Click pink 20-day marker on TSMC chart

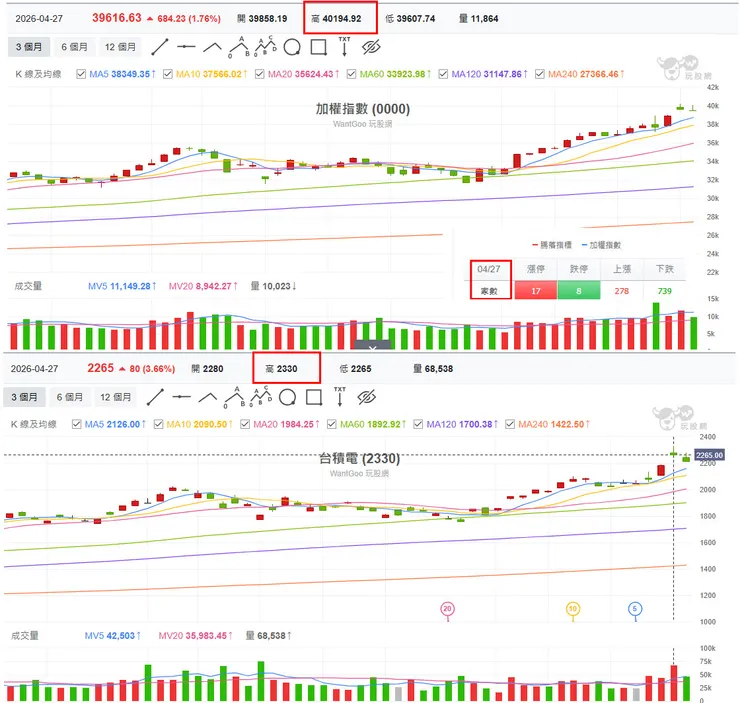pos(447,609)
